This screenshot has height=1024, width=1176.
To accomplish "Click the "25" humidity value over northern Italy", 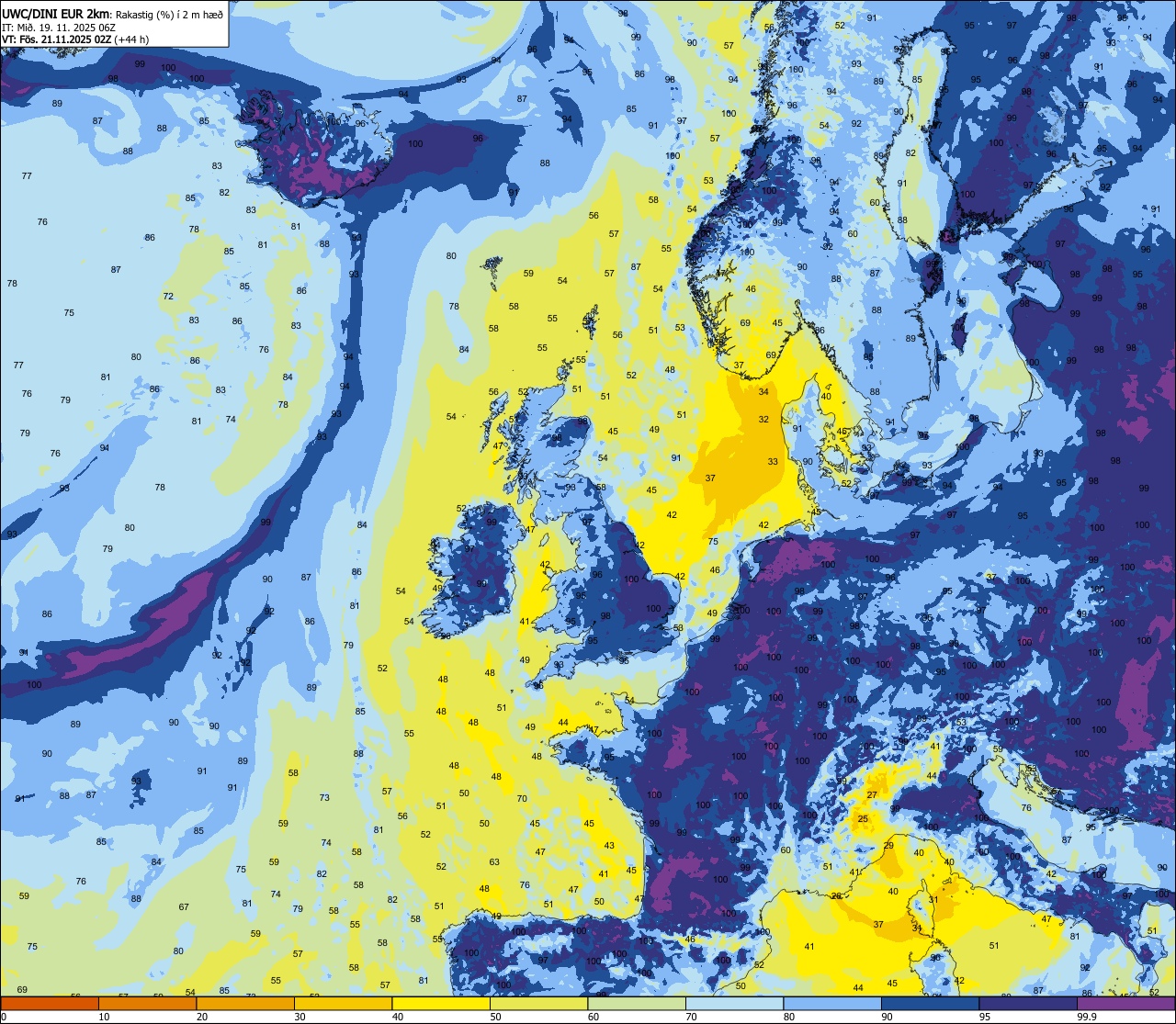I will pos(864,819).
